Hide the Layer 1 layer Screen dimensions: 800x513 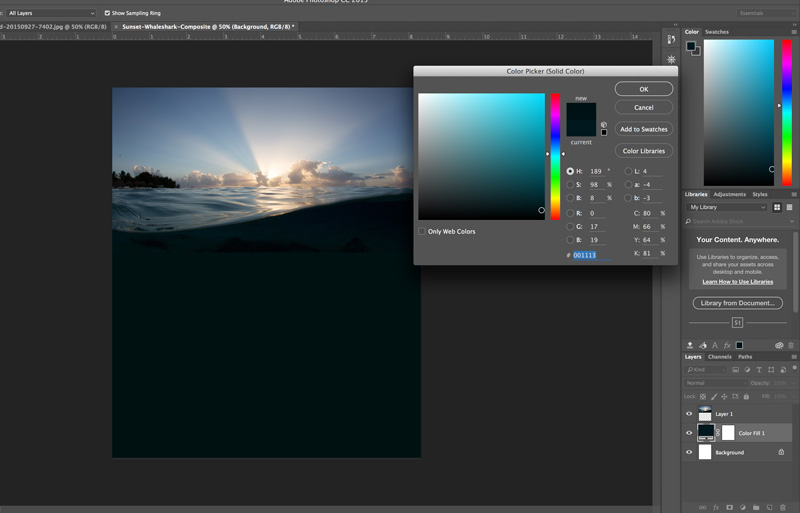[x=689, y=413]
